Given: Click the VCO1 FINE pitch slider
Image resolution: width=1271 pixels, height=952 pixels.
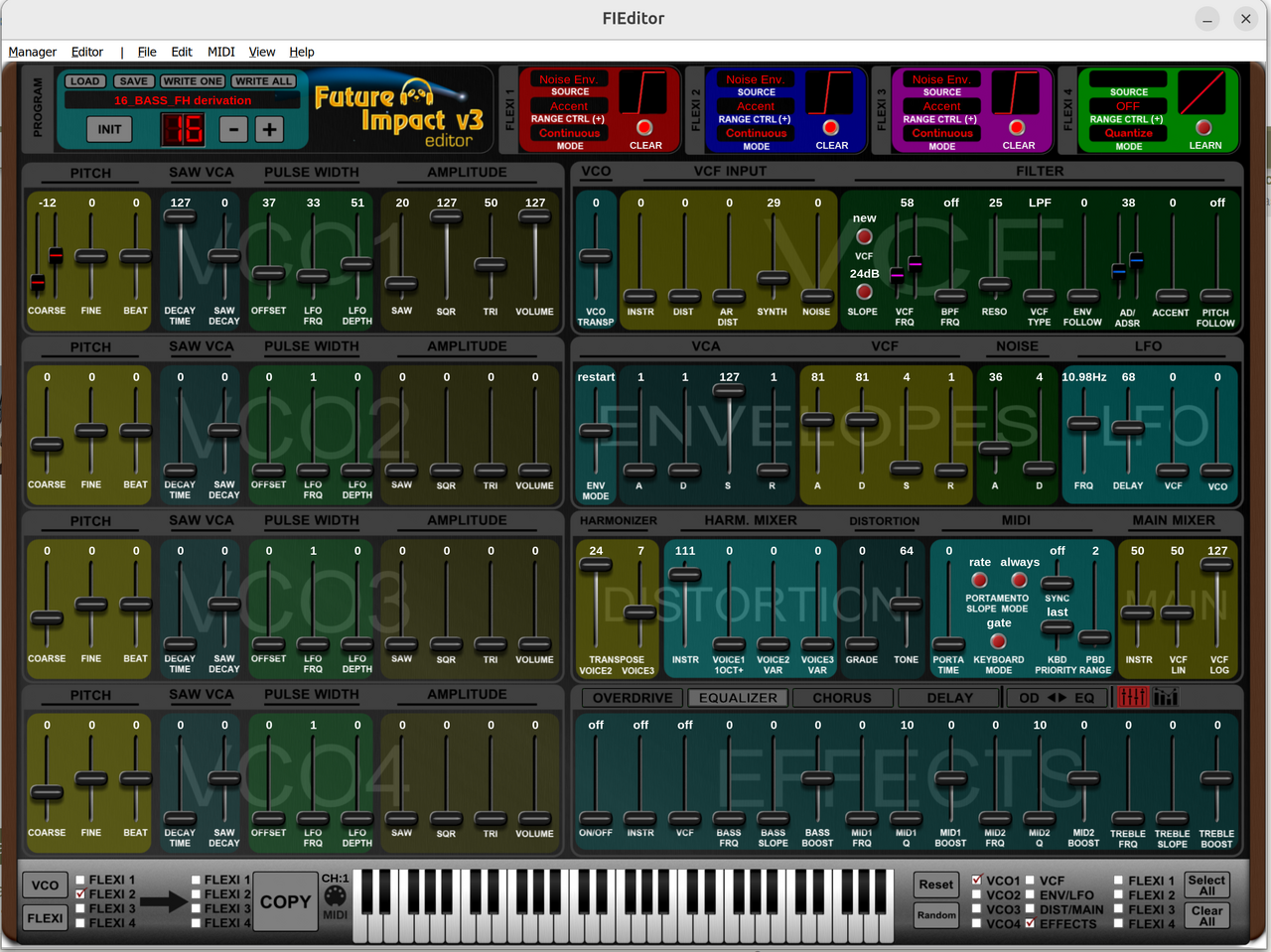Looking at the screenshot, I should [91, 256].
